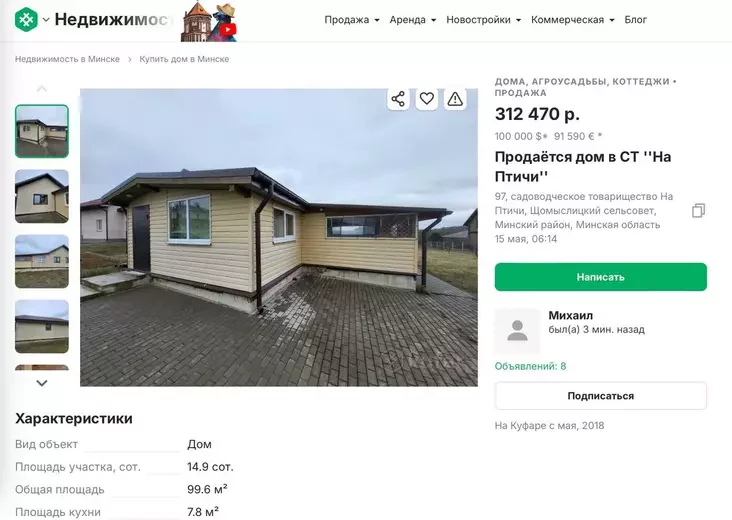
Task: Click the green Написать button
Action: tap(601, 277)
